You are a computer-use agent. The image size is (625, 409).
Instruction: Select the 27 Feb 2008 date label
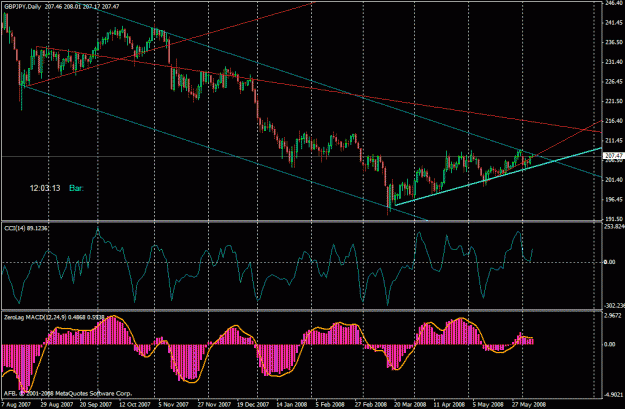click(x=370, y=404)
